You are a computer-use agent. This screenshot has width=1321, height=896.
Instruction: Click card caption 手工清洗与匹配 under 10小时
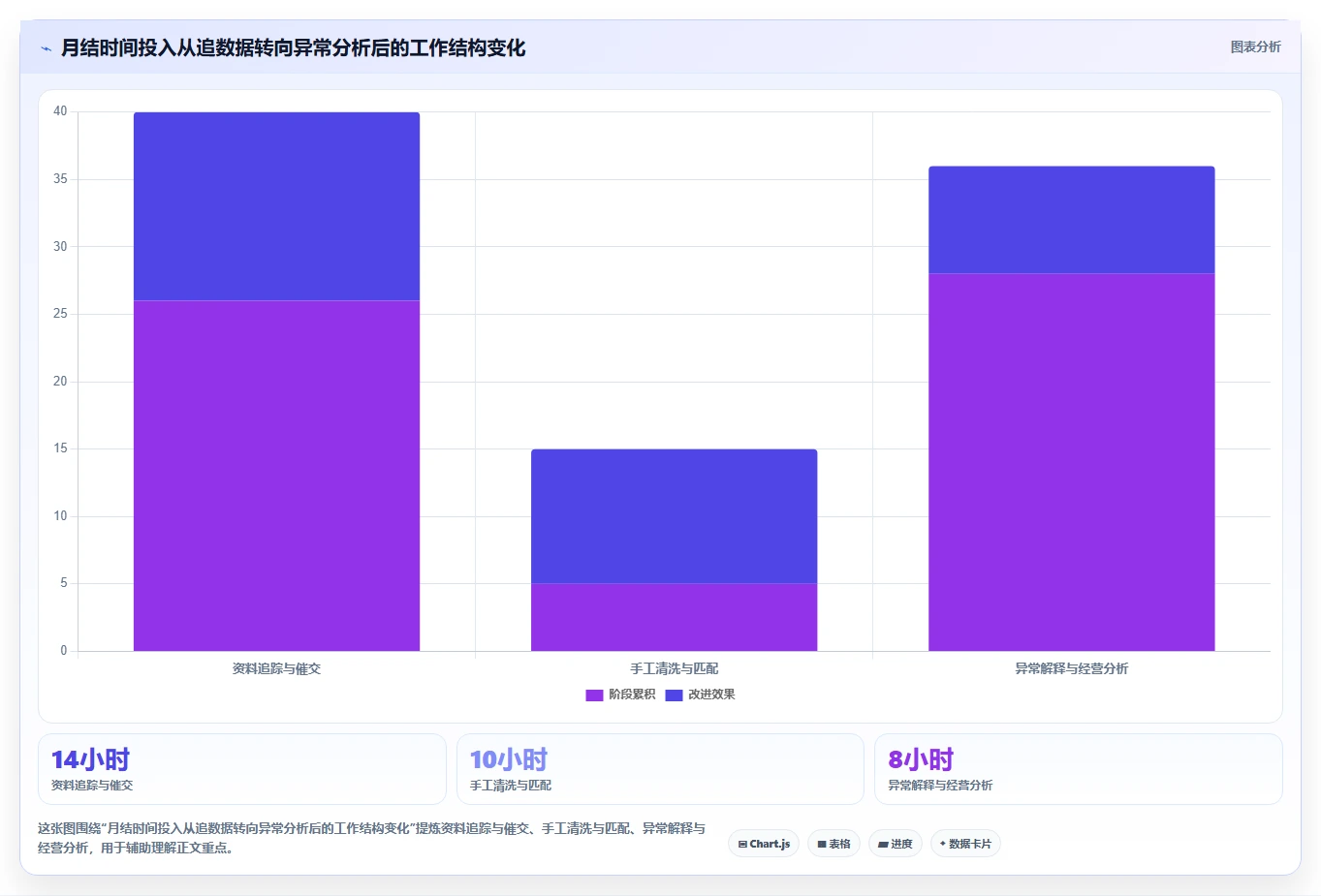pos(511,786)
